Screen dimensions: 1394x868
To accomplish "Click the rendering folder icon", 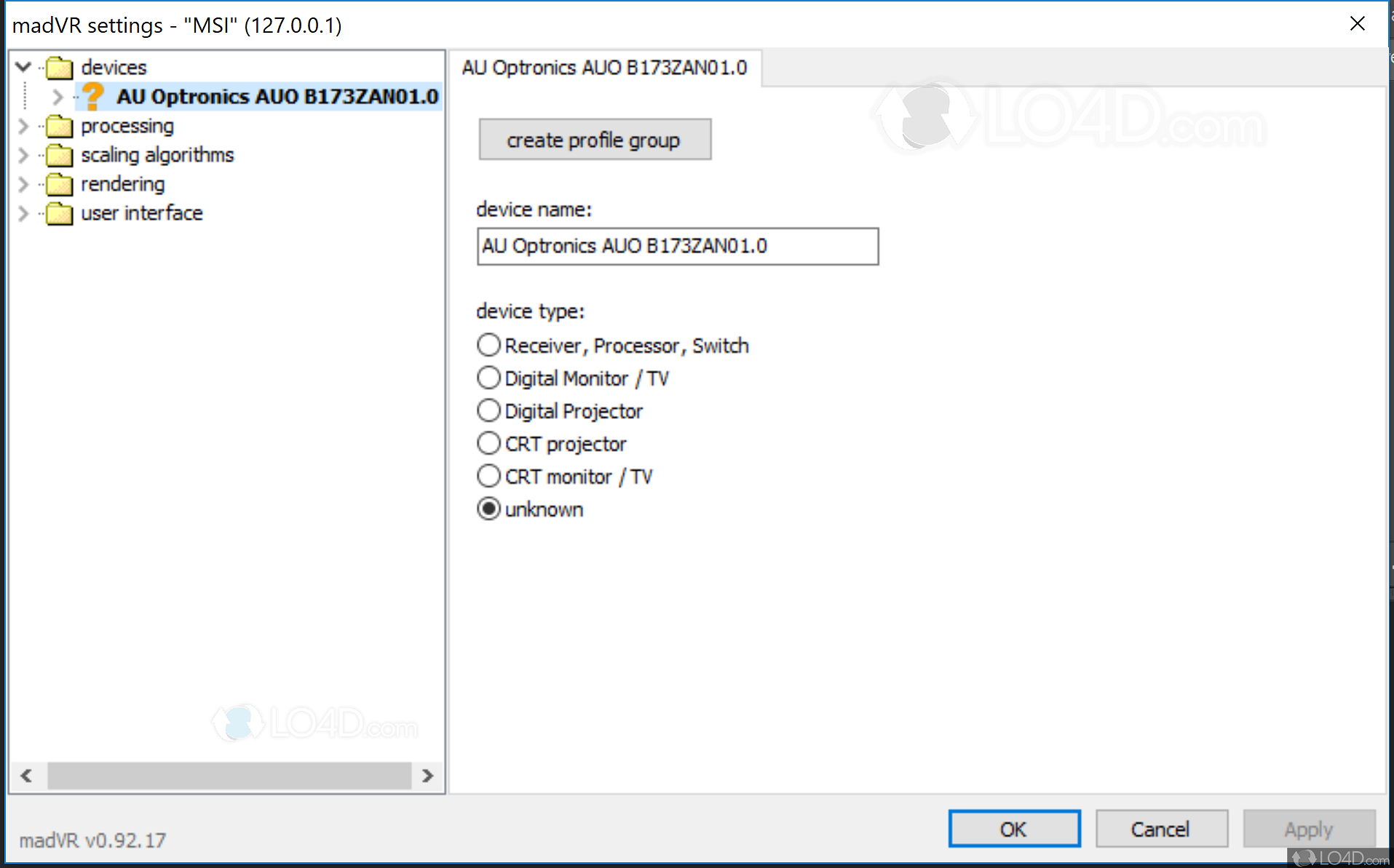I will tap(60, 184).
